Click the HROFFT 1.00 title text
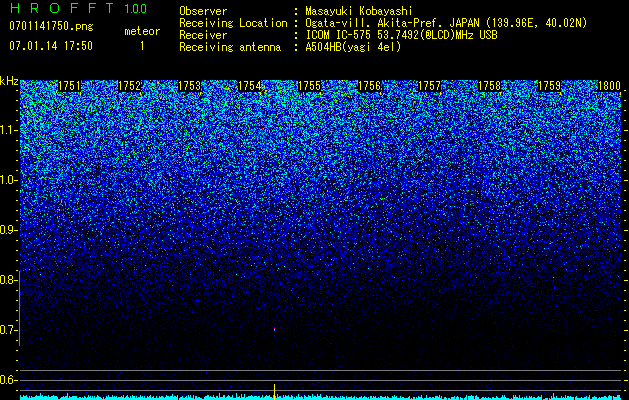This screenshot has width=629, height=400. tap(78, 8)
